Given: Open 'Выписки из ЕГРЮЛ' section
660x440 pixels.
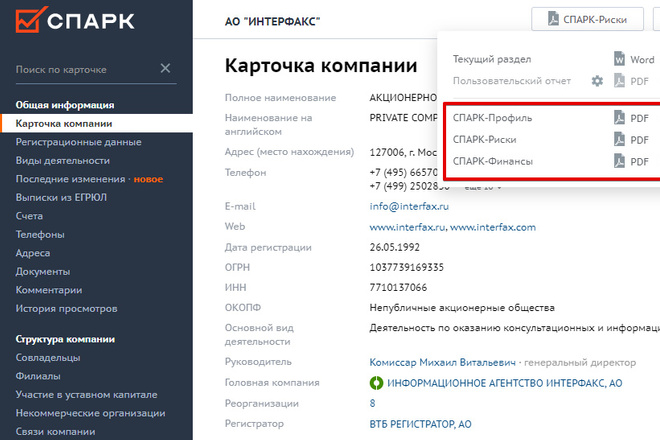Looking at the screenshot, I should 61,197.
